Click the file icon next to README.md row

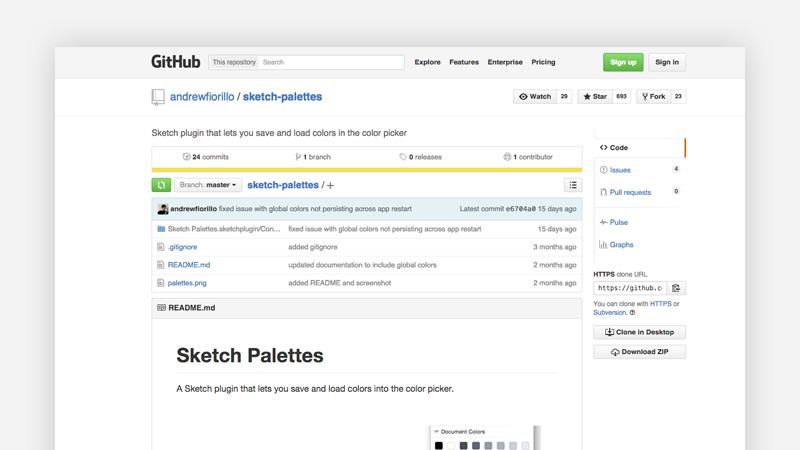[161, 265]
